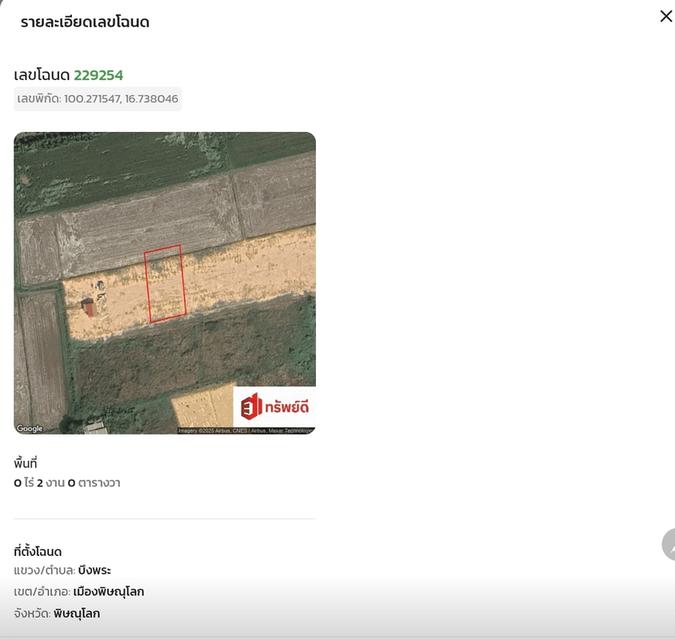Click the horizontal divider below area section

click(x=164, y=519)
